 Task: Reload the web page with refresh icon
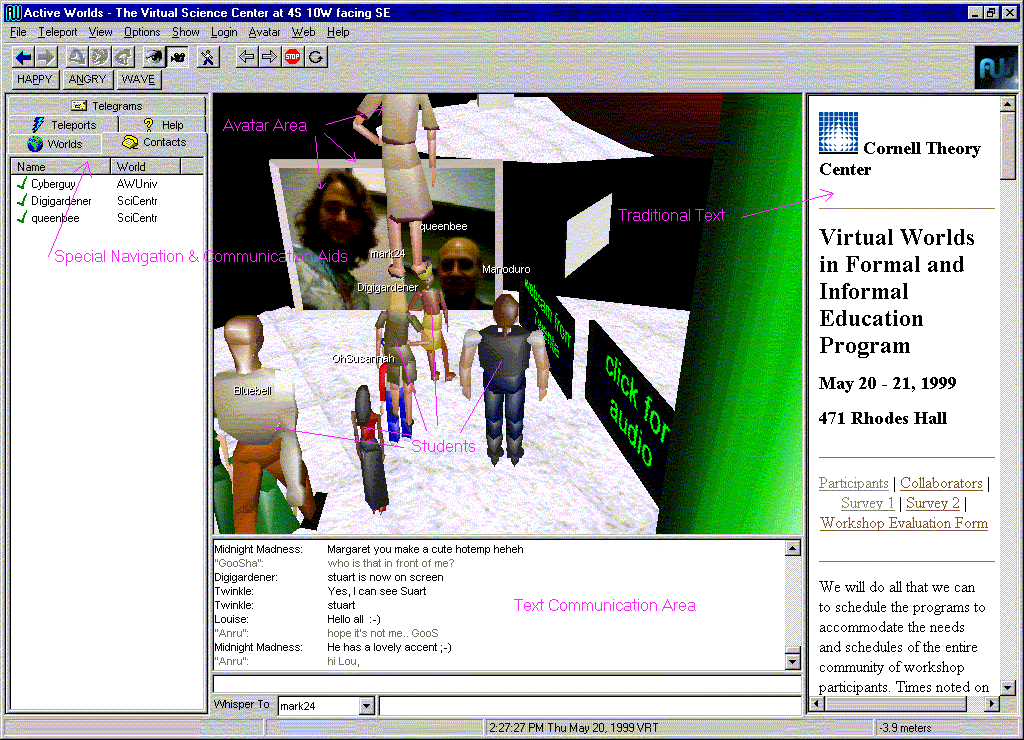point(316,57)
